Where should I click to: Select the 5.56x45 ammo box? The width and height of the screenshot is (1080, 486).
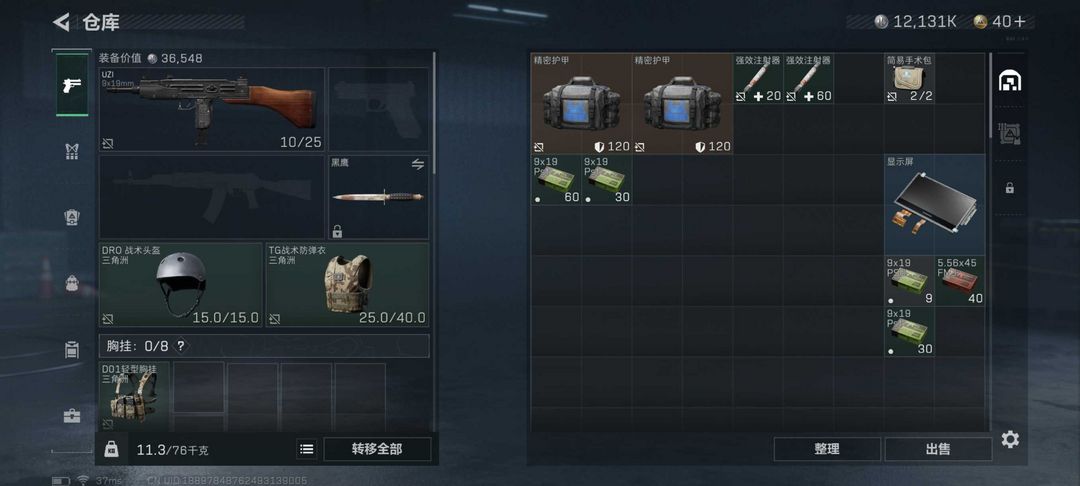[960, 281]
